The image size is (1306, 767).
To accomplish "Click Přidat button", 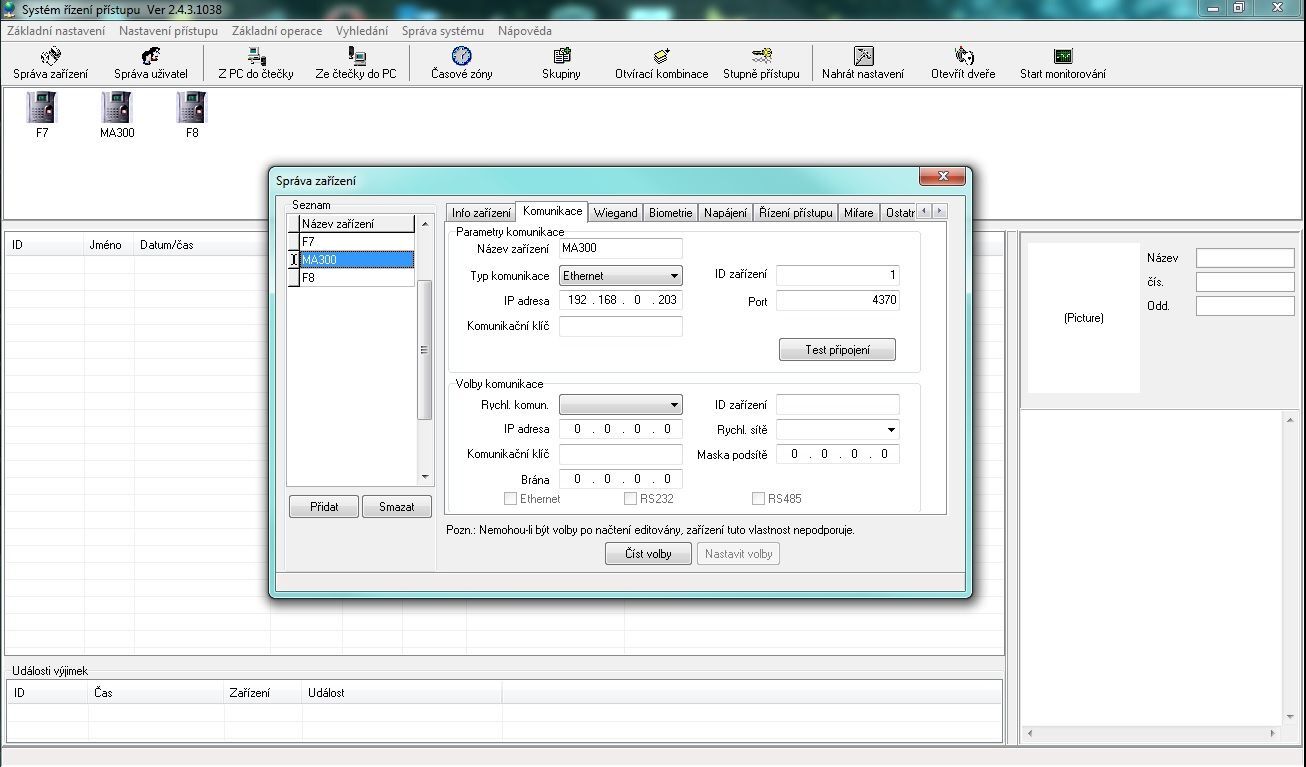I will [324, 507].
